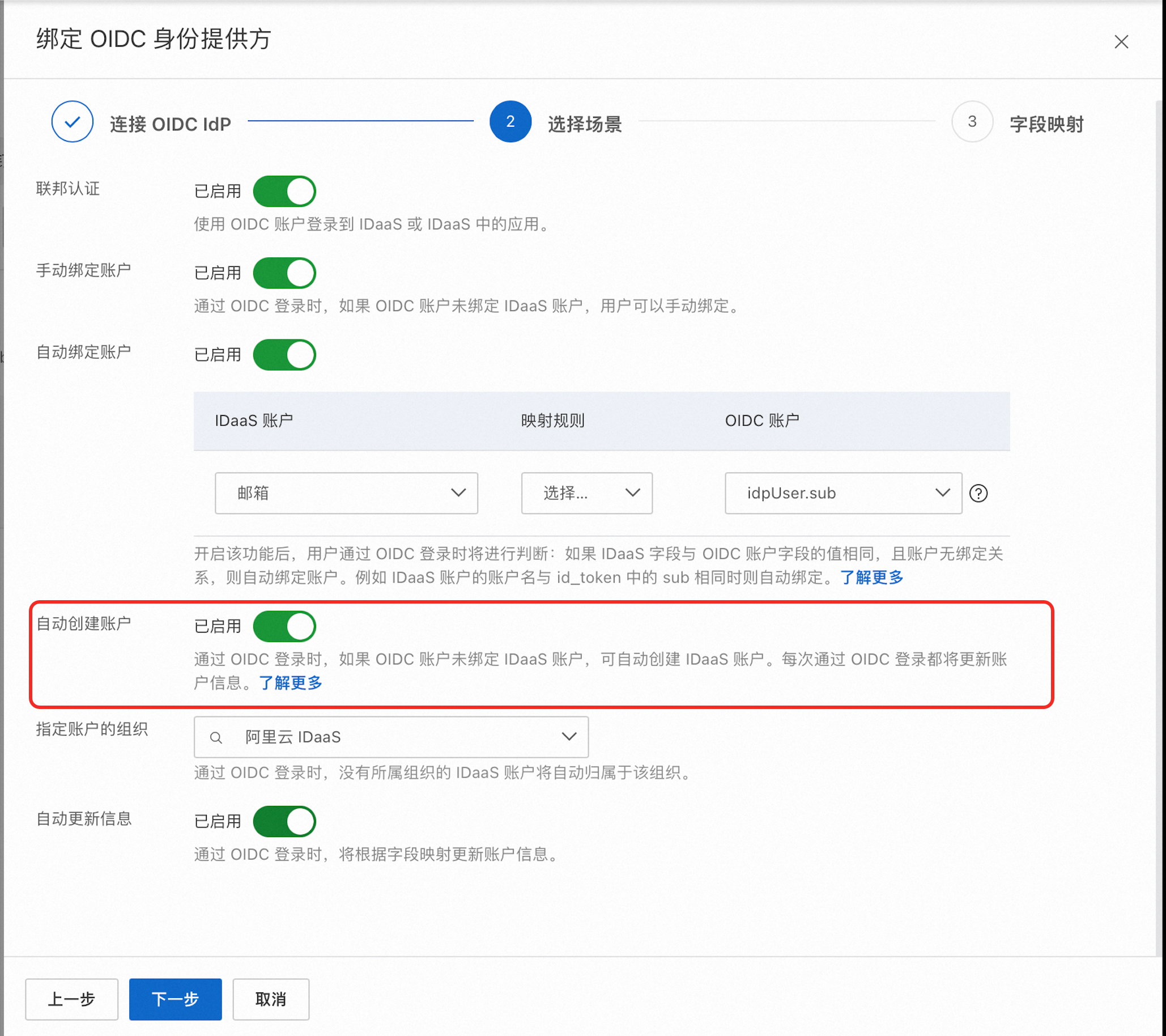The height and width of the screenshot is (1036, 1166).
Task: Click the 字段映射 step label
Action: point(1046,124)
